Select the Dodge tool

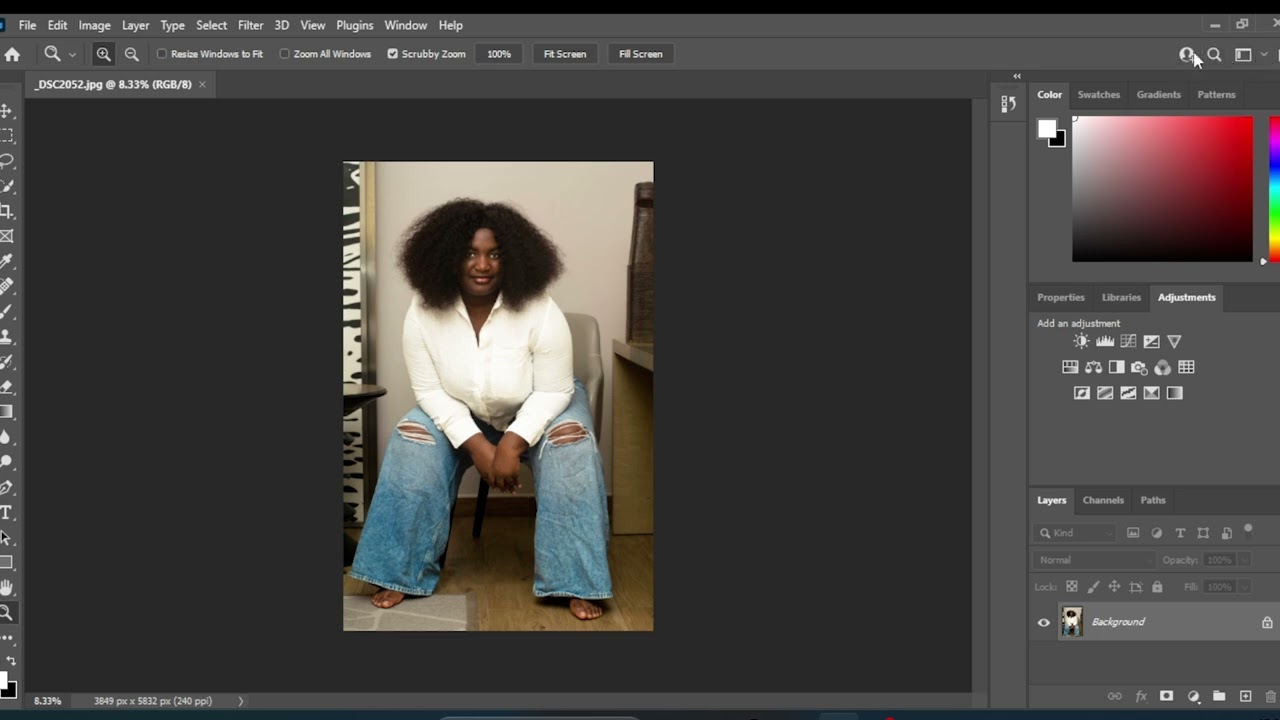(6, 462)
